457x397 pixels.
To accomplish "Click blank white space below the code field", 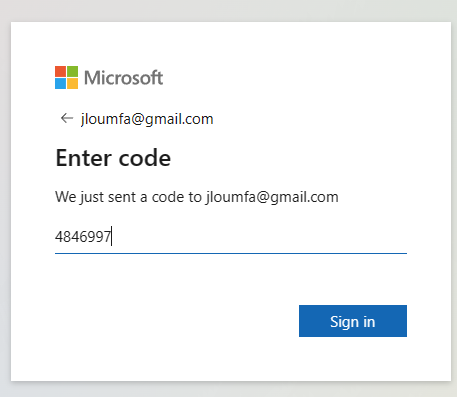I will tap(167, 283).
